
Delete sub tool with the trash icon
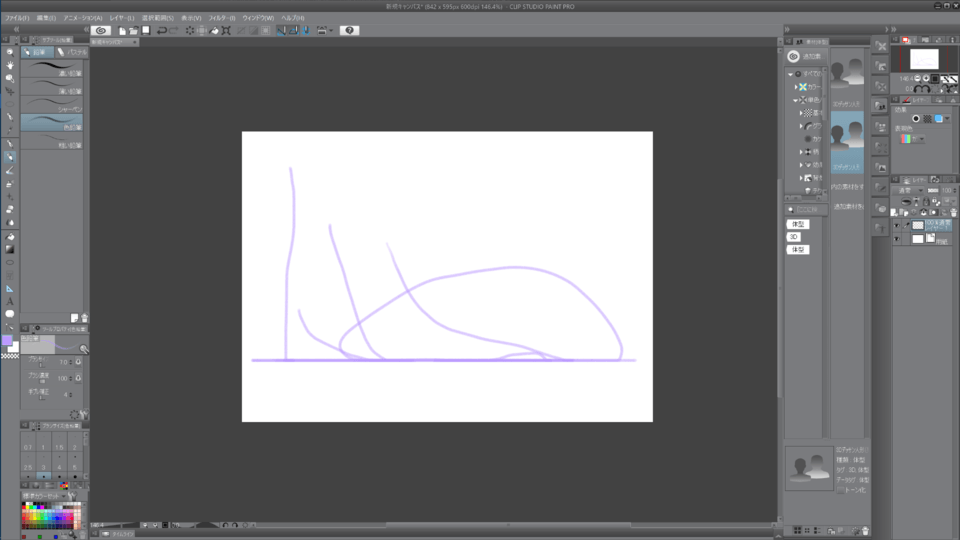pyautogui.click(x=84, y=318)
